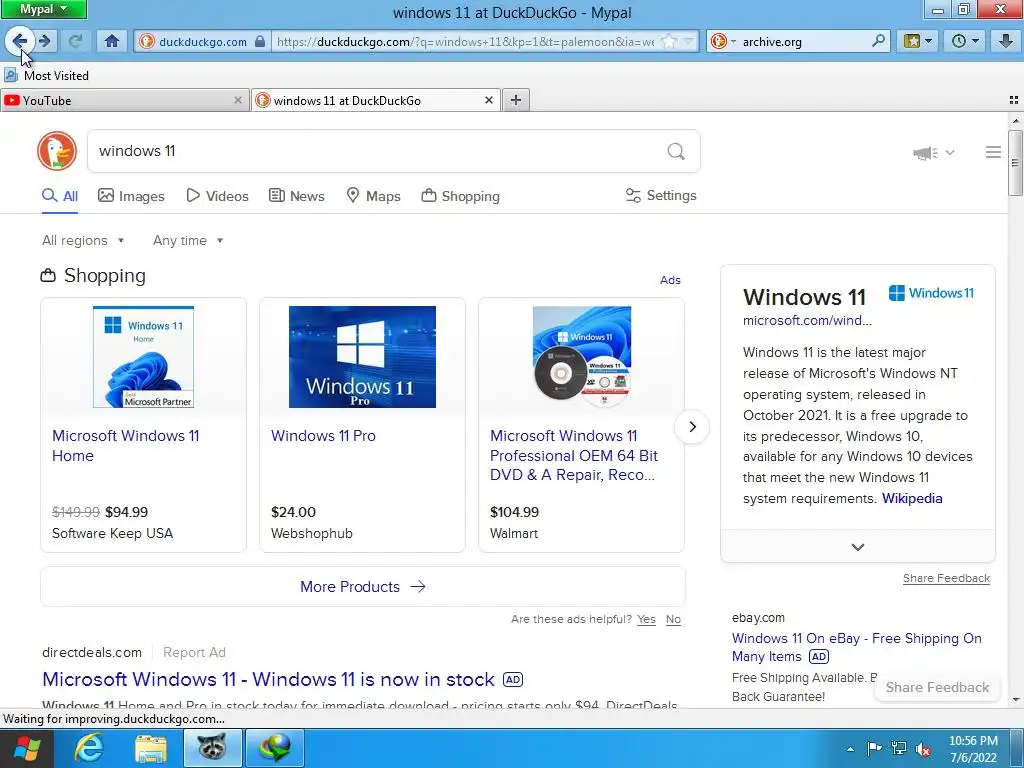Open Microsoft Windows 11 Professional OEM link
1024x768 pixels.
573,455
